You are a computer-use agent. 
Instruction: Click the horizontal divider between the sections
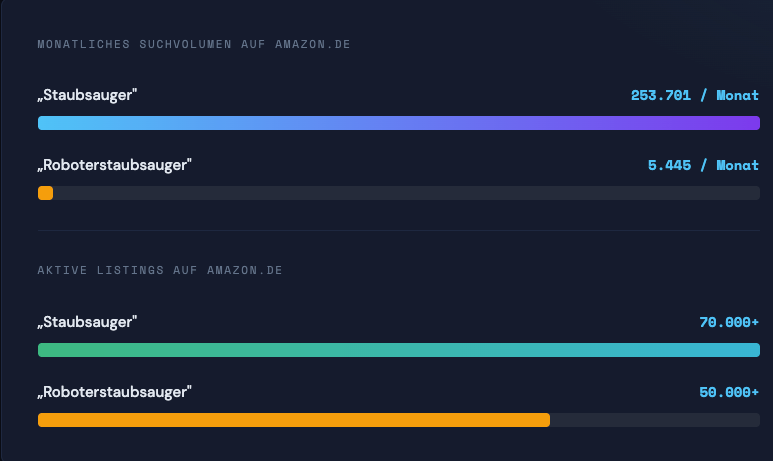pyautogui.click(x=398, y=231)
